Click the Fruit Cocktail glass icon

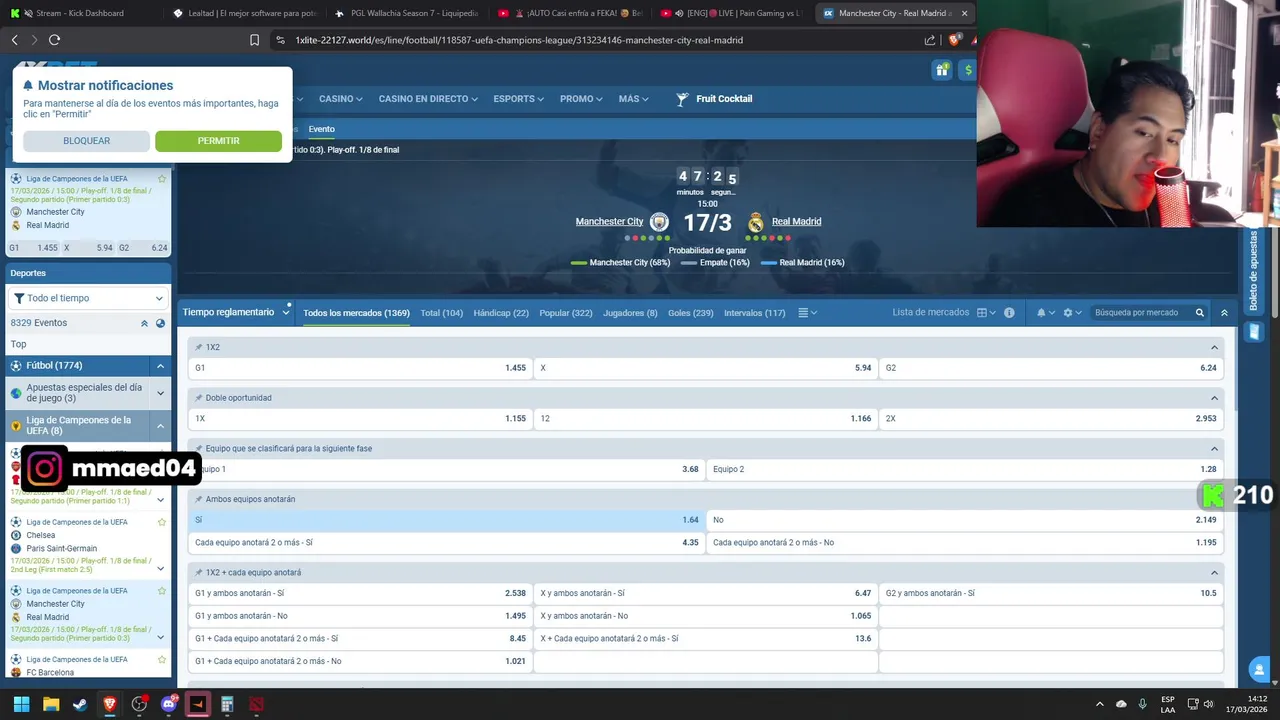click(682, 99)
